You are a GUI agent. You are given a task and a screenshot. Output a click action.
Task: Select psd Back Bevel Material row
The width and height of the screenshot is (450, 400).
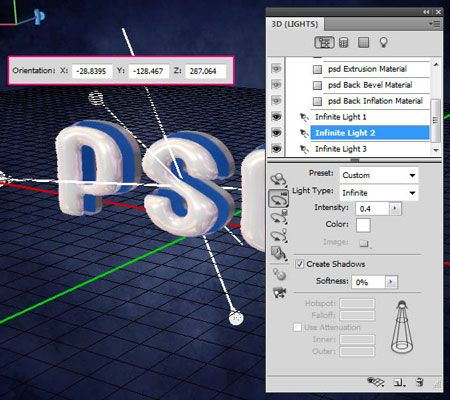click(x=376, y=85)
